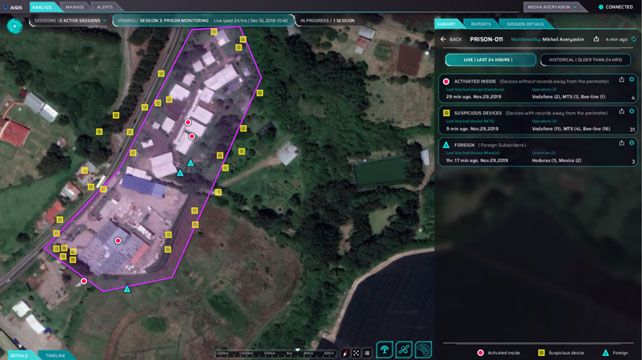The image size is (642, 360).
Task: Open the Reports tab
Action: (481, 24)
